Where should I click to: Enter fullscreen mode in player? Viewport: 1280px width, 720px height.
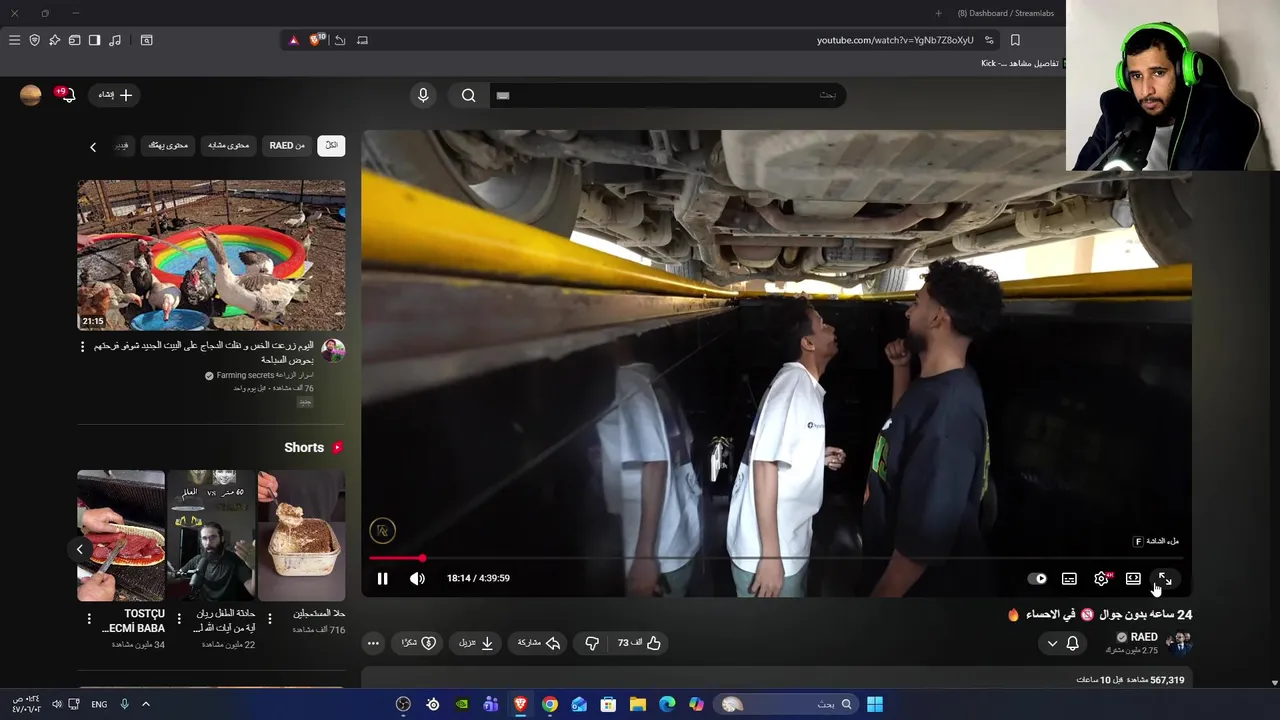coord(1165,578)
